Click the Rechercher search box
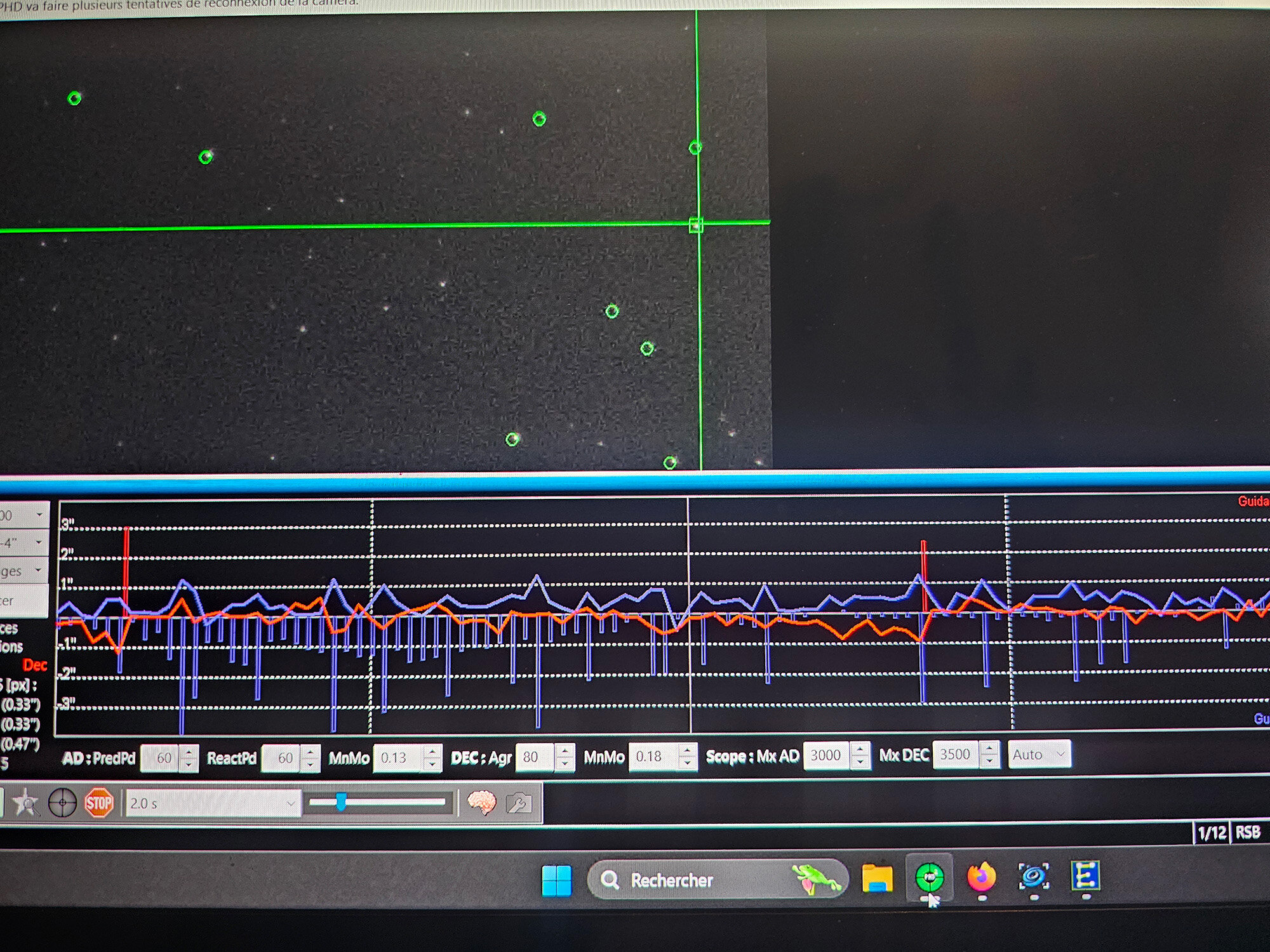This screenshot has width=1270, height=952. [698, 880]
